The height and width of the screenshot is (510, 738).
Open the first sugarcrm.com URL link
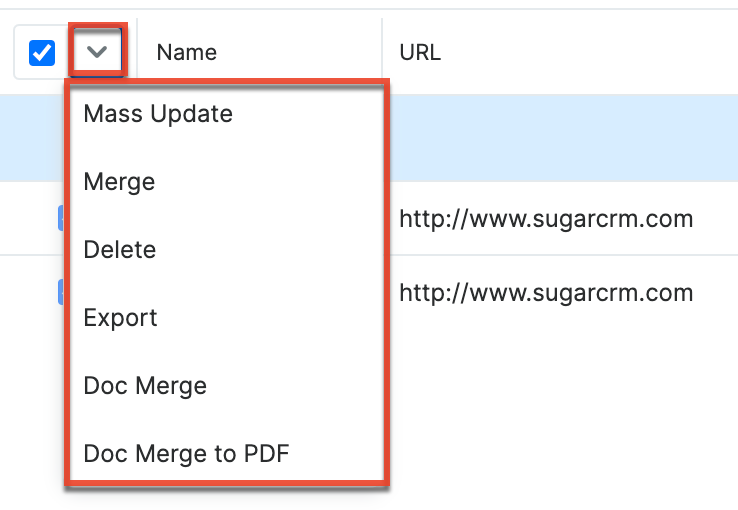point(546,218)
